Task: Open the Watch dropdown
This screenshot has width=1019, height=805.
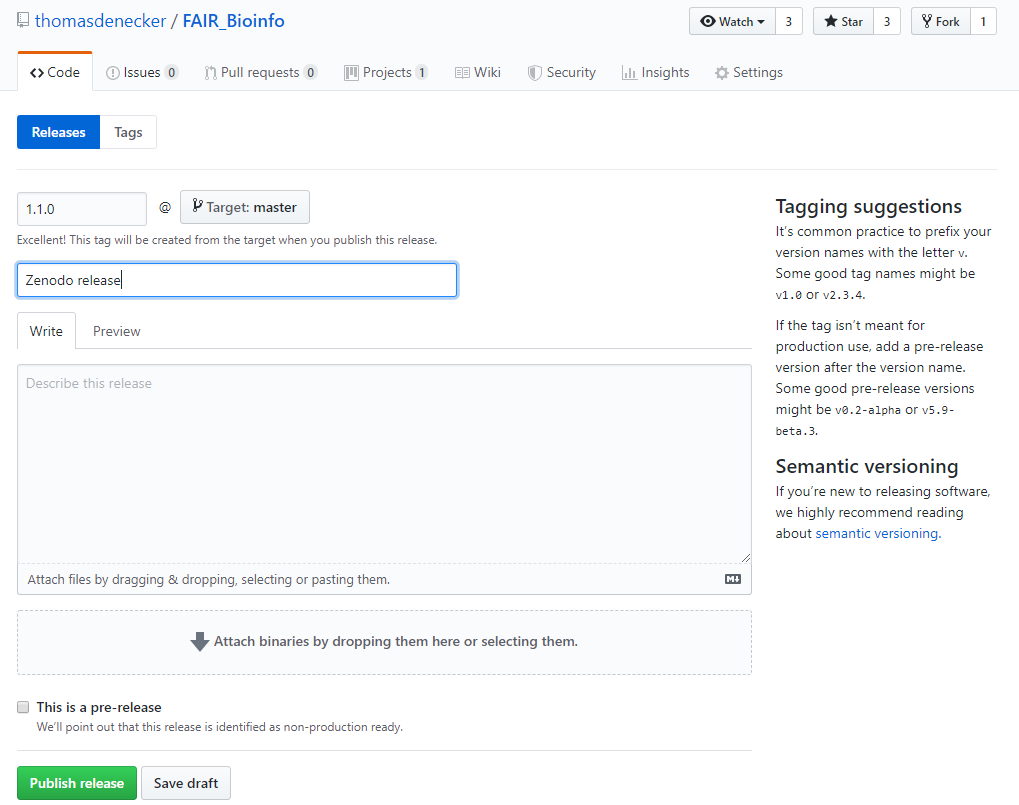Action: (732, 21)
